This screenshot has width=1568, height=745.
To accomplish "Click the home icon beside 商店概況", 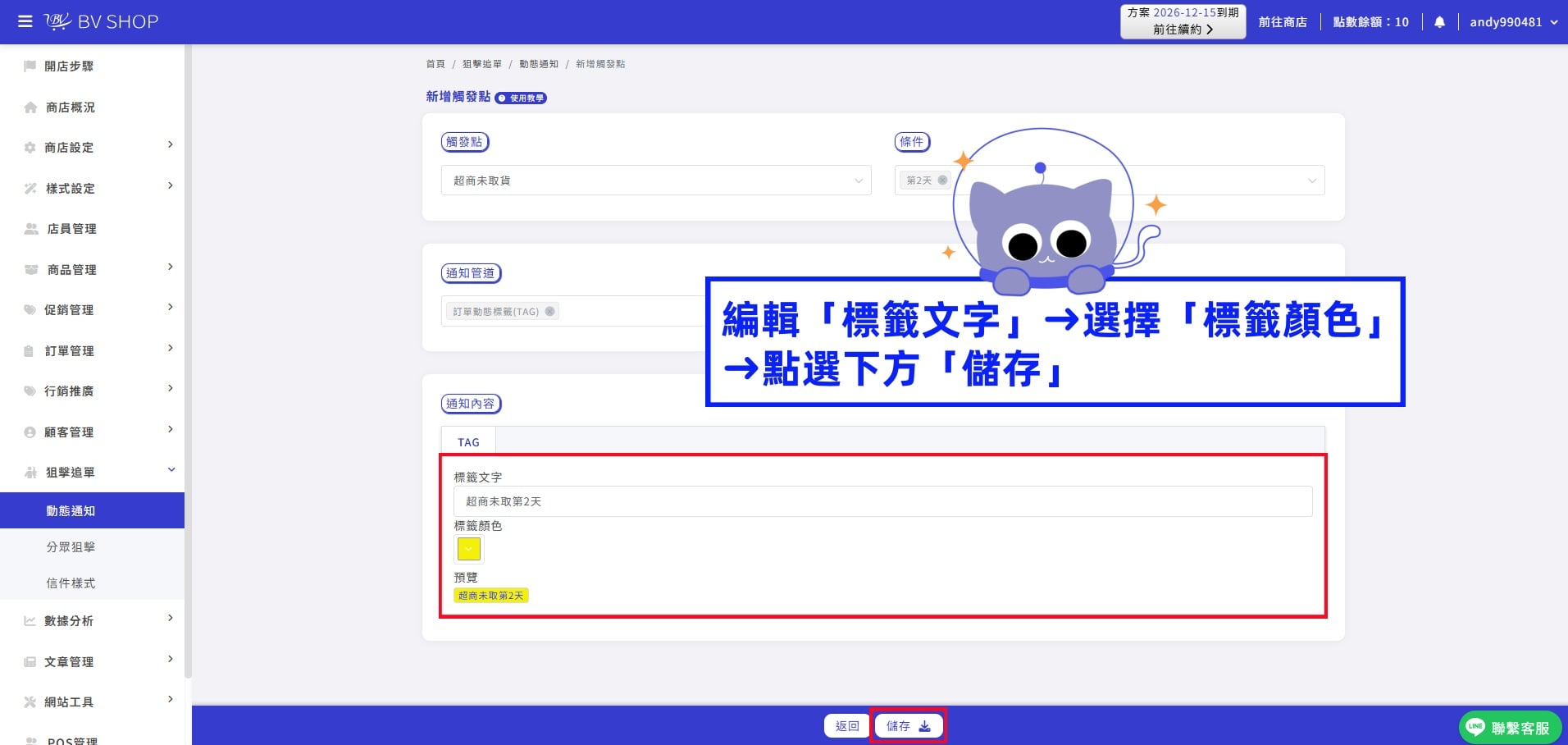I will tap(30, 107).
